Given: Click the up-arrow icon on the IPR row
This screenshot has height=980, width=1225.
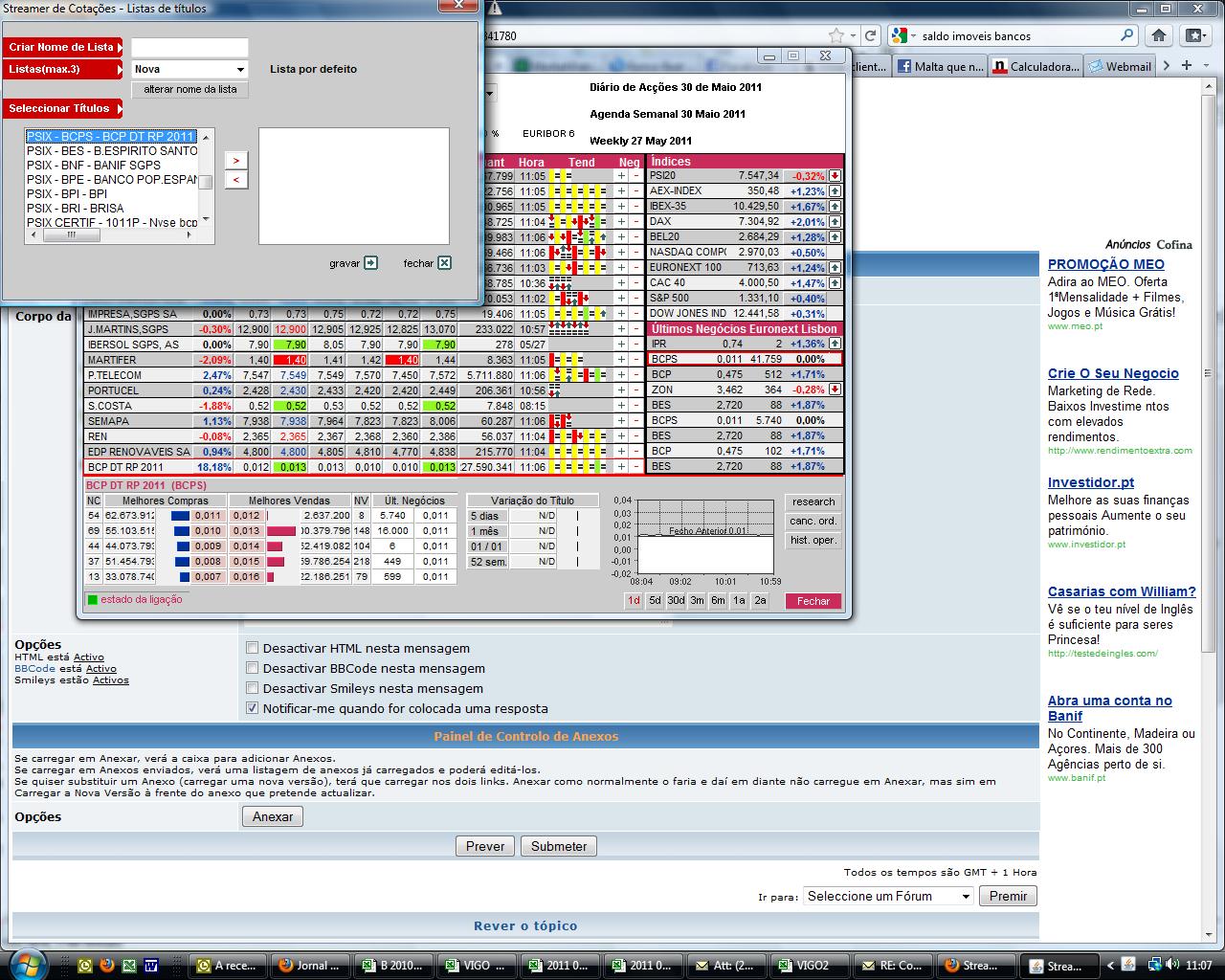Looking at the screenshot, I should tap(835, 344).
